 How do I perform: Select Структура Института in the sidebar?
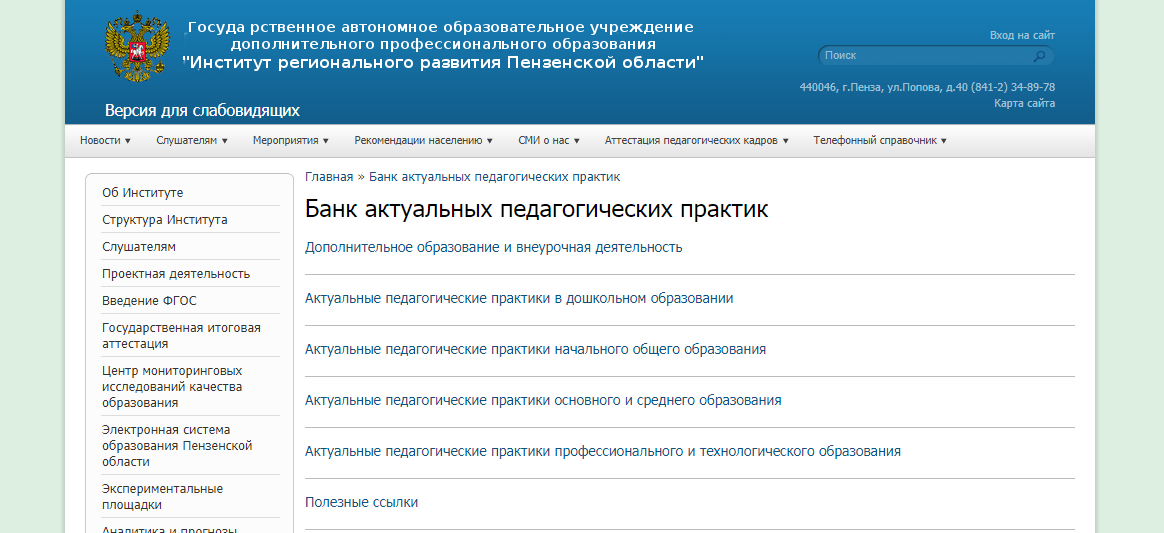point(165,220)
